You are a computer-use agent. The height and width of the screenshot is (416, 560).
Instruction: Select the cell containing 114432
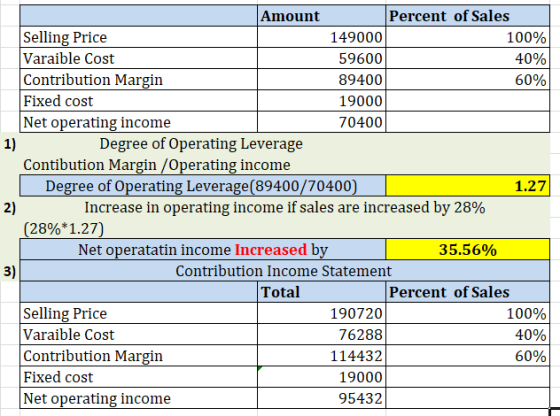click(x=321, y=356)
